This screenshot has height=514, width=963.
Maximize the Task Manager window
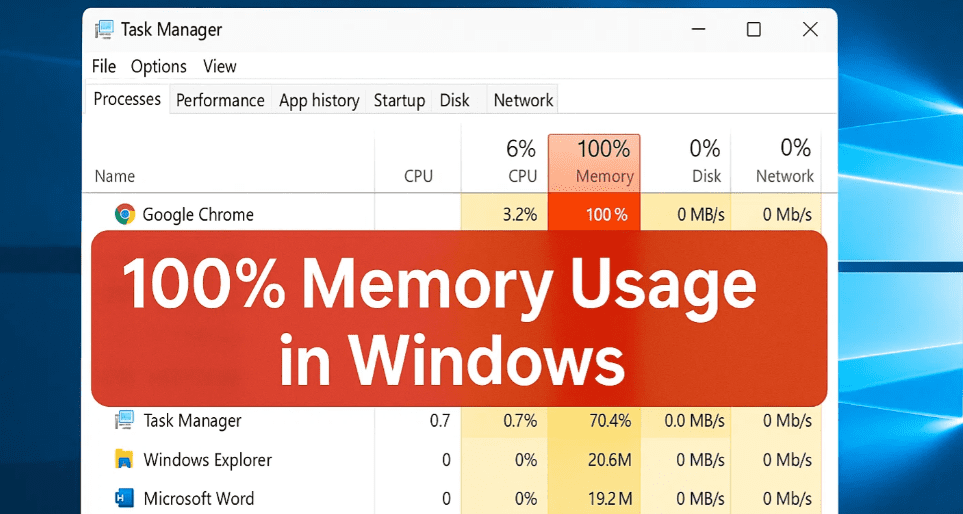754,30
